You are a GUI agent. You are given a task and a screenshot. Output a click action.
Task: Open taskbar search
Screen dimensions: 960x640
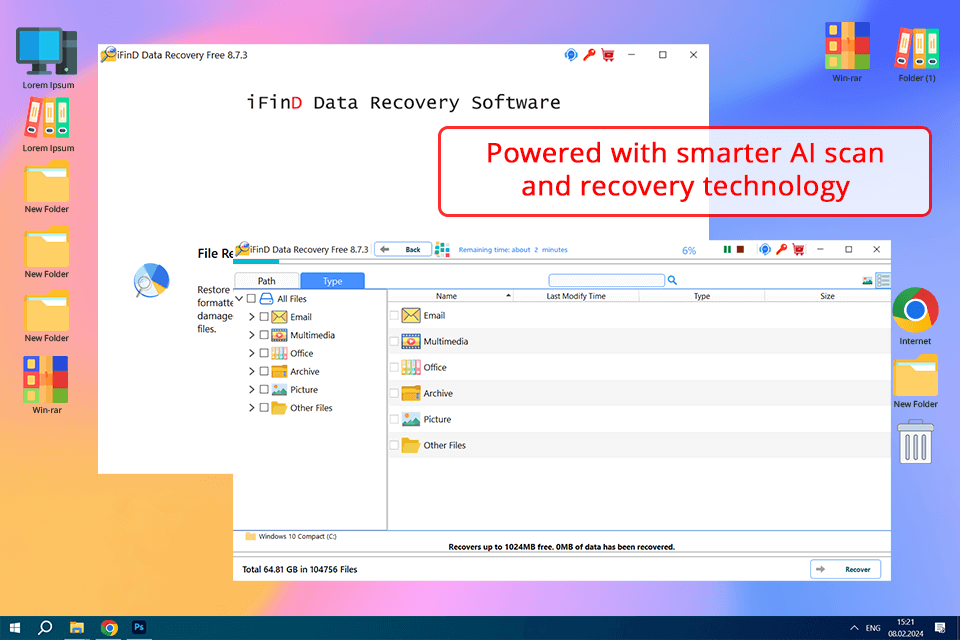(x=45, y=627)
